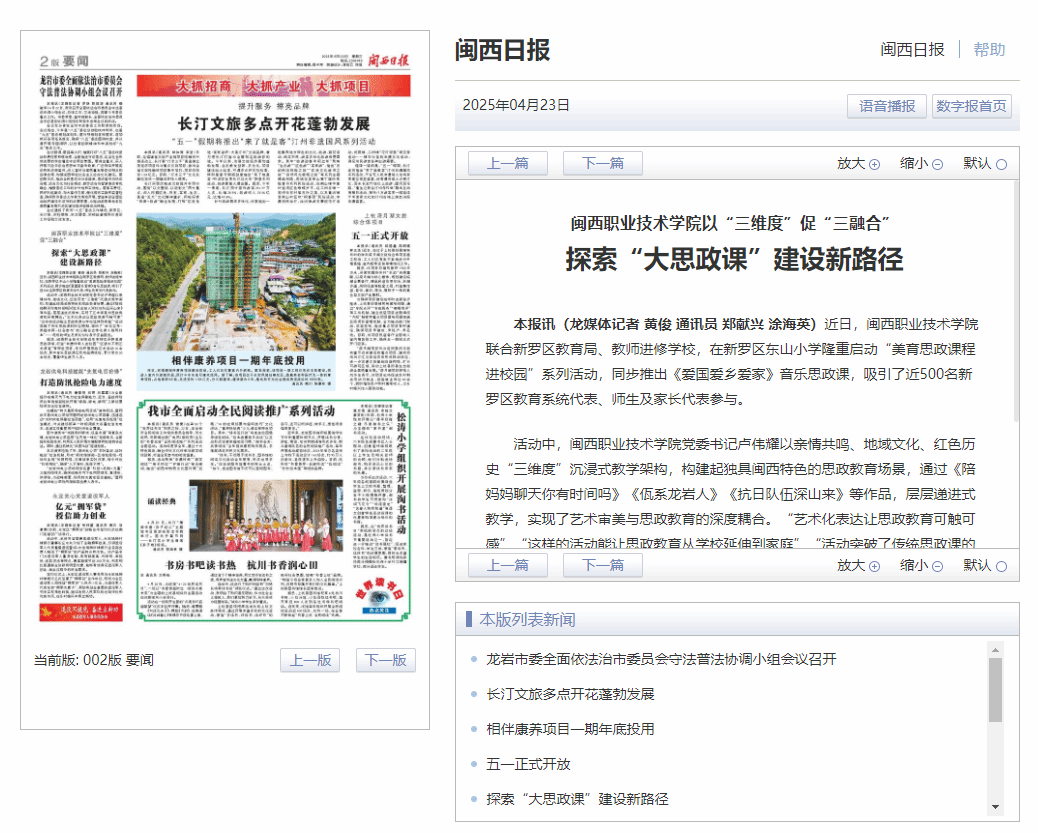Open the 帮助 help link
The image size is (1038, 833).
pyautogui.click(x=989, y=49)
